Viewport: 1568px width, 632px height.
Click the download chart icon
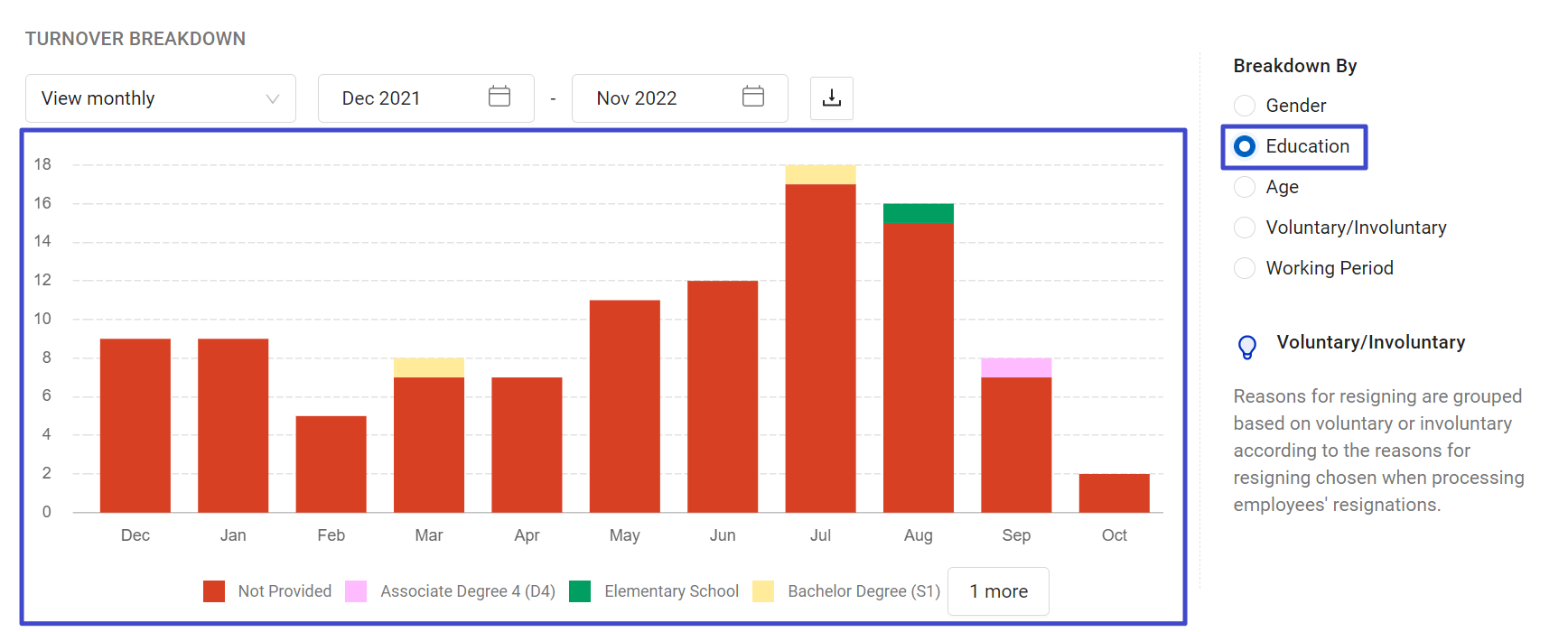coord(831,98)
